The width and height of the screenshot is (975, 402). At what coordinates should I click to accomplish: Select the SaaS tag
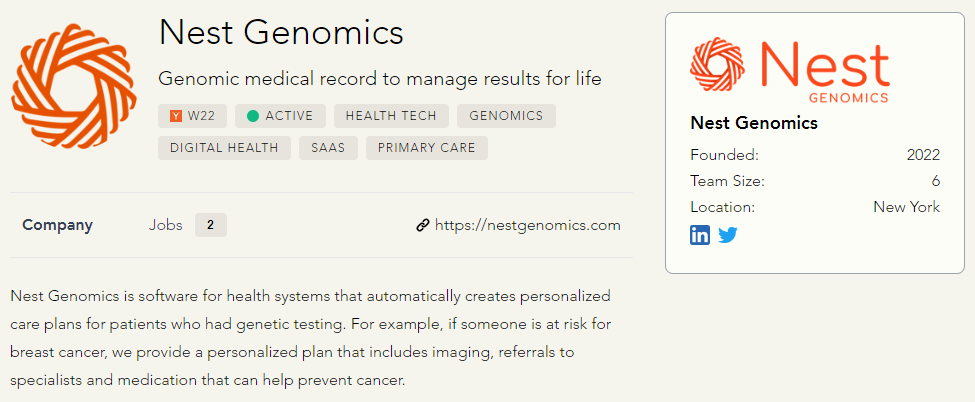[x=328, y=148]
